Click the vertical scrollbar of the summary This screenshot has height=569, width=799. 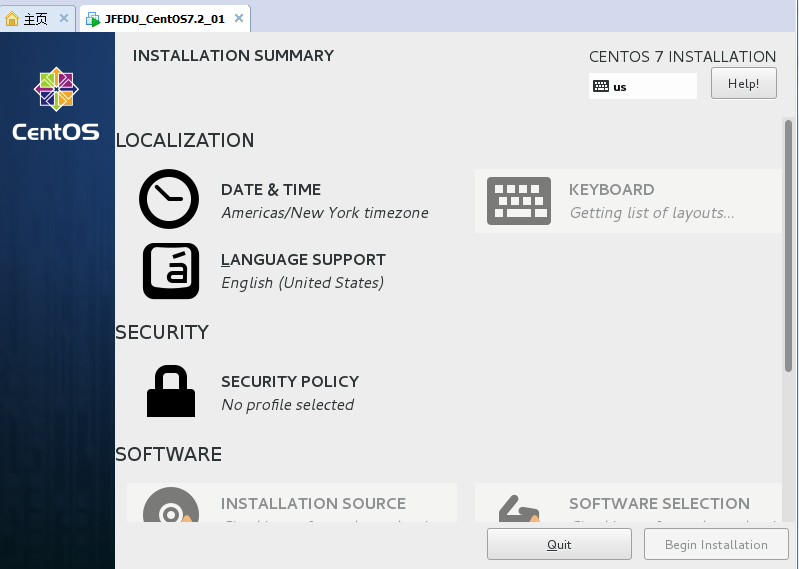click(788, 246)
